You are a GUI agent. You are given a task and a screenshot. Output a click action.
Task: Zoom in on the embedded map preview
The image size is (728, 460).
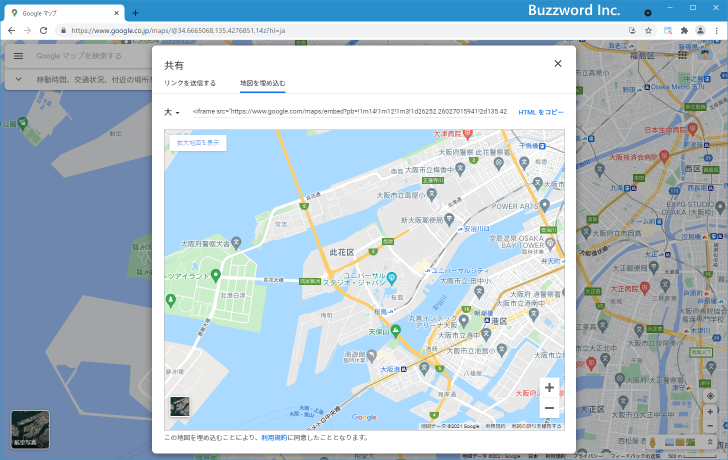pos(549,388)
